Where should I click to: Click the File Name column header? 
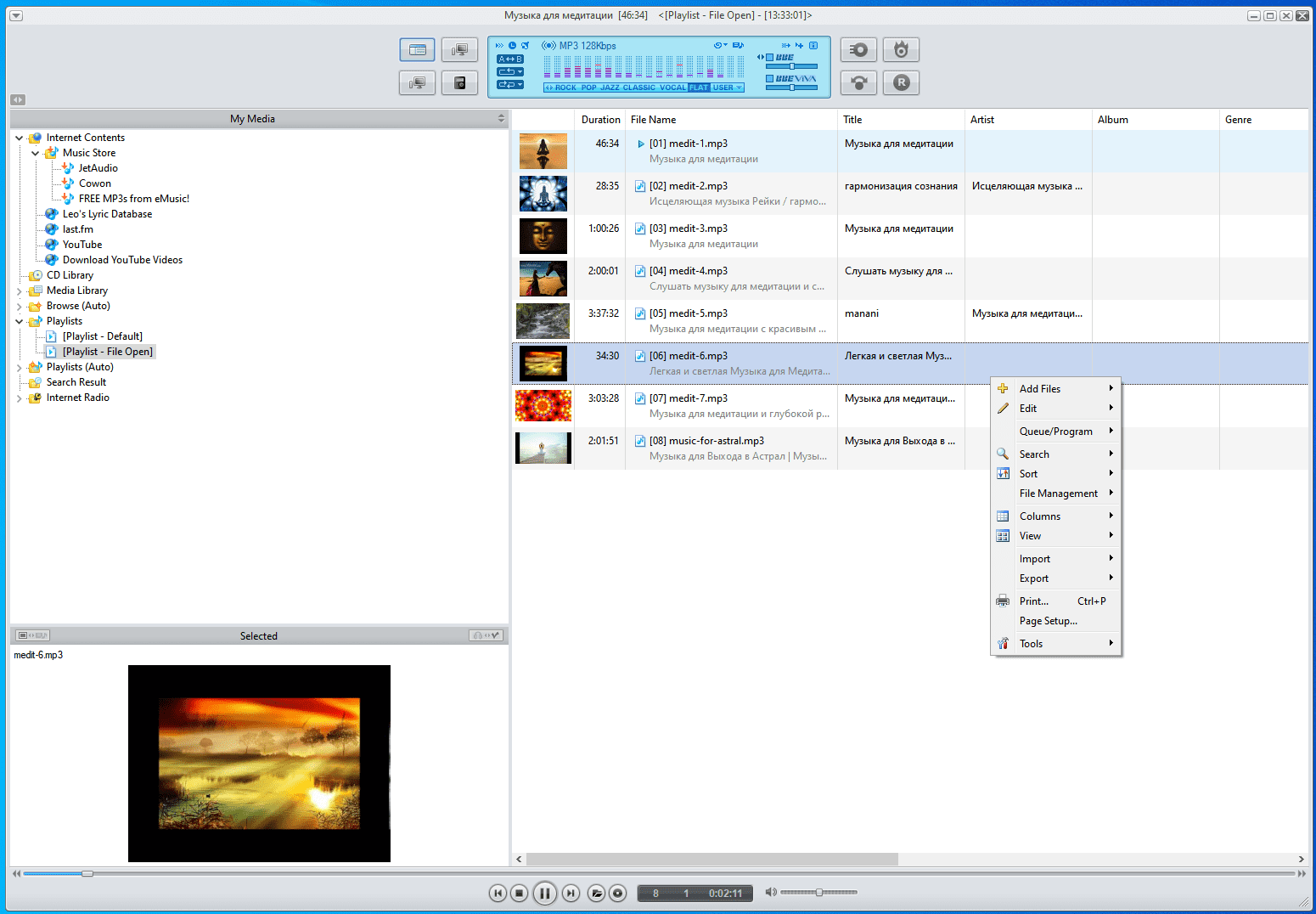click(x=731, y=120)
